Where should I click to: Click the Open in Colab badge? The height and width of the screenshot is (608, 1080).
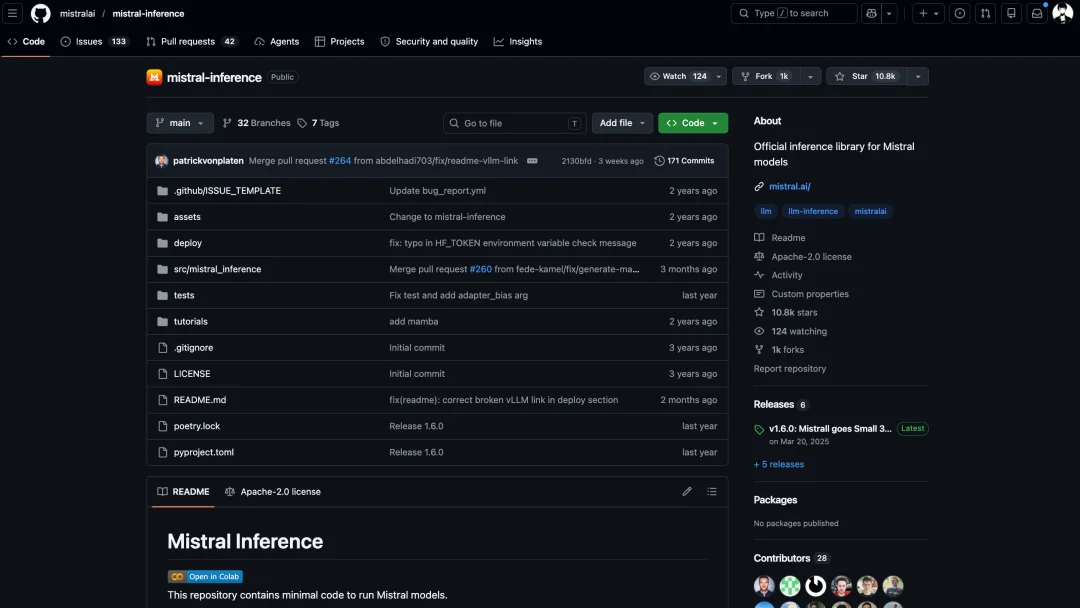(205, 576)
